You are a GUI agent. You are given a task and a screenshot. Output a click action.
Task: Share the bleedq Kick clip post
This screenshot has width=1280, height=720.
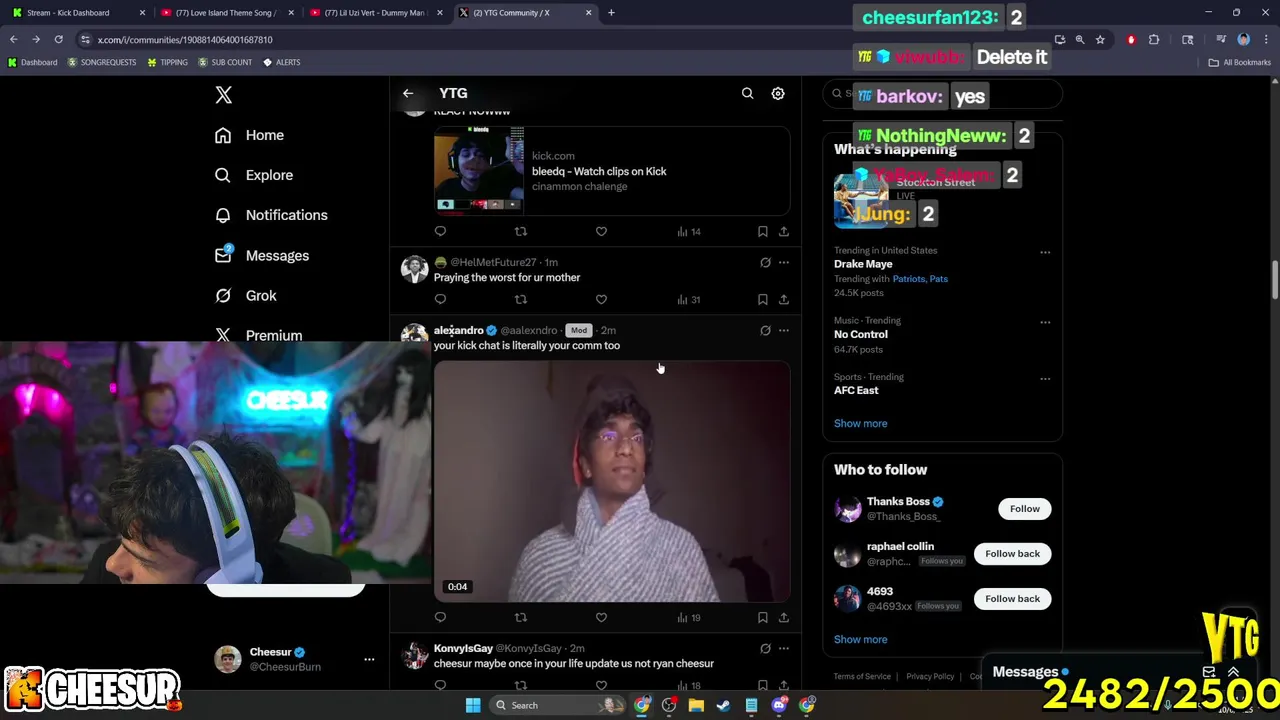click(x=784, y=232)
